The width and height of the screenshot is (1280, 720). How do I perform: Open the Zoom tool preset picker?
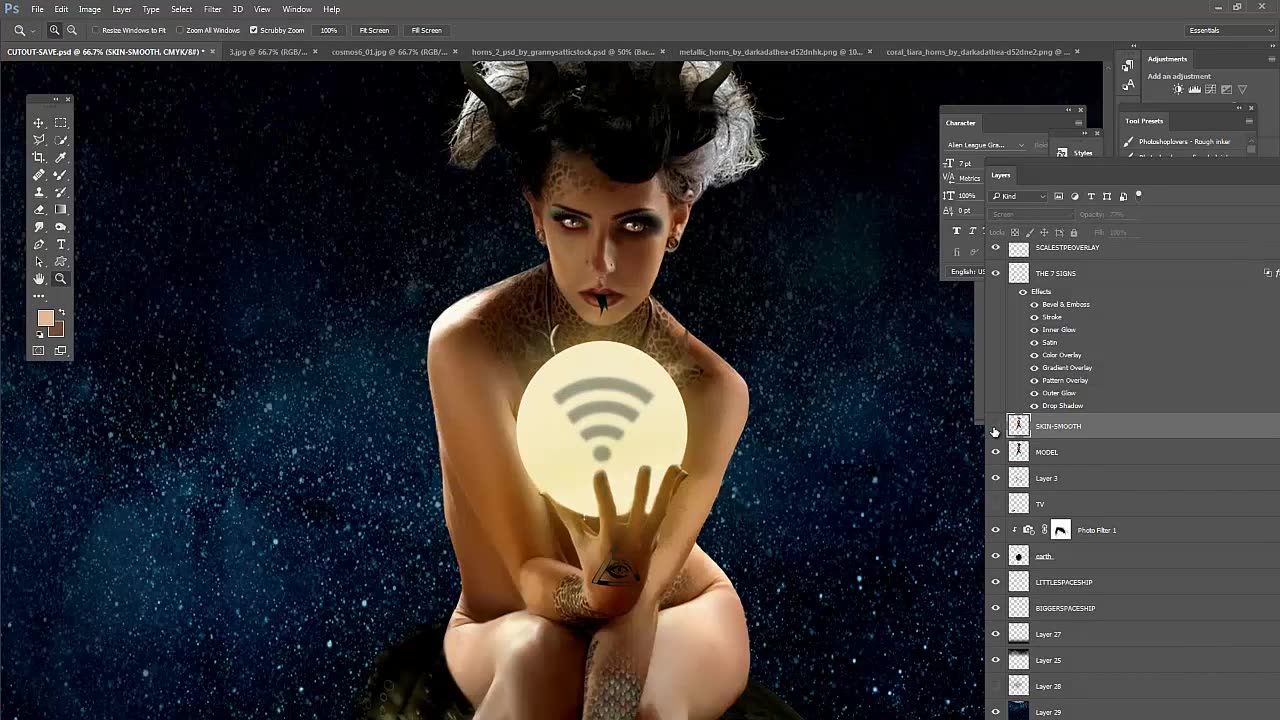click(25, 30)
